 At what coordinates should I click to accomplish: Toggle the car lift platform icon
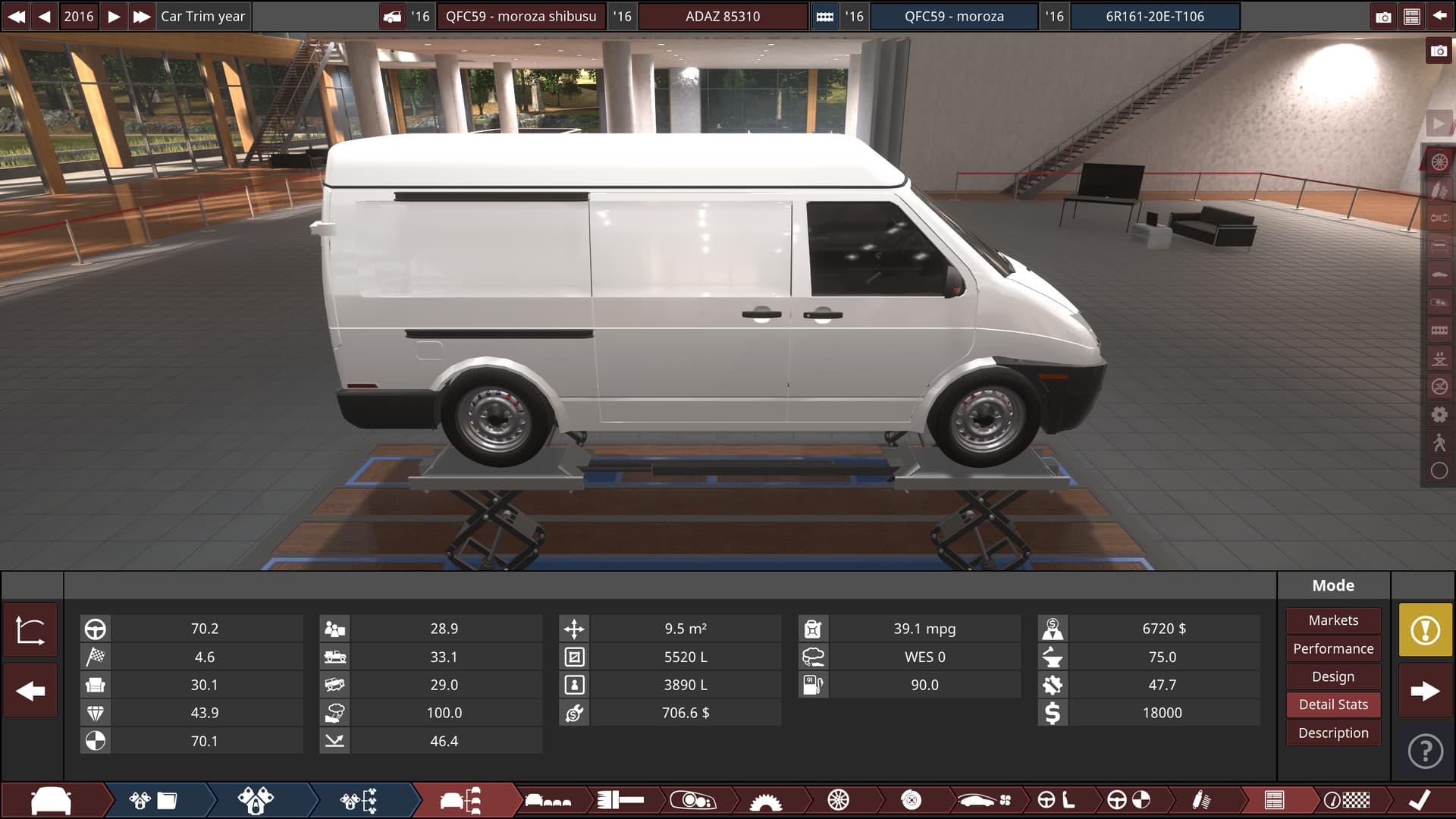1439,358
